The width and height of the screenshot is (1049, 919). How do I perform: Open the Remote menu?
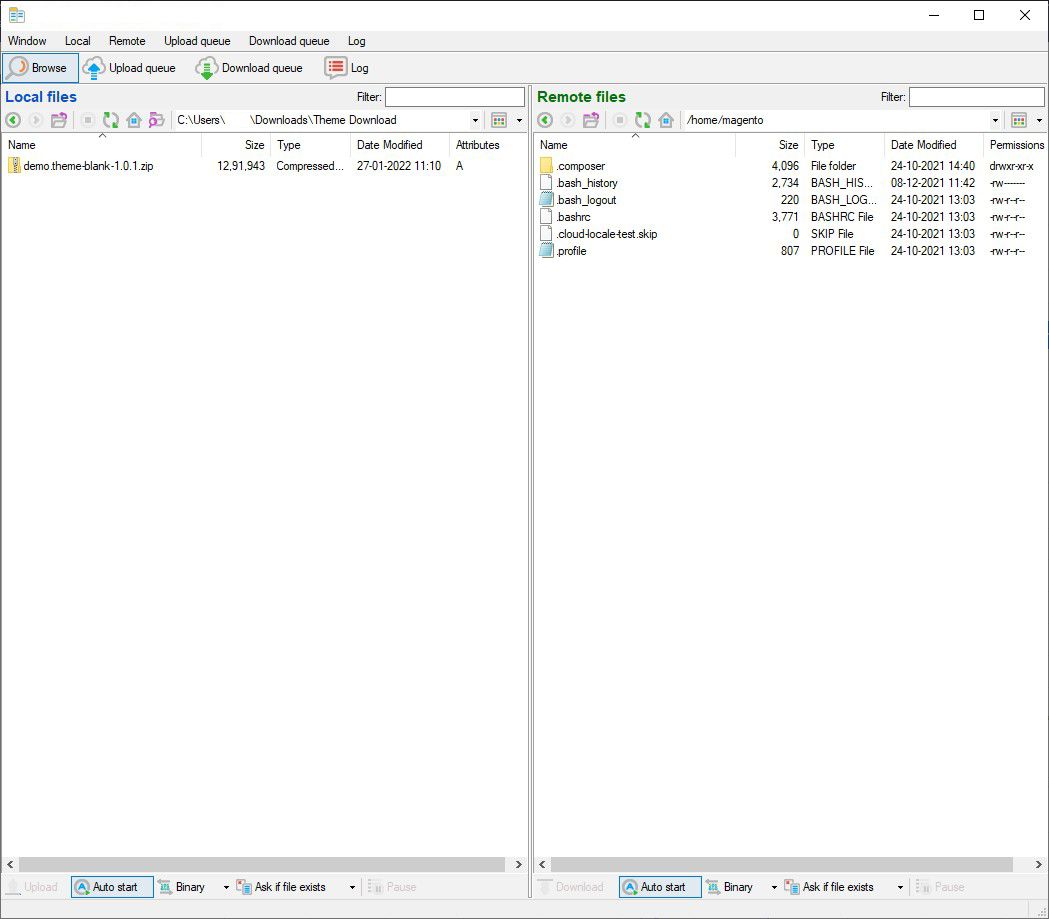(x=127, y=41)
